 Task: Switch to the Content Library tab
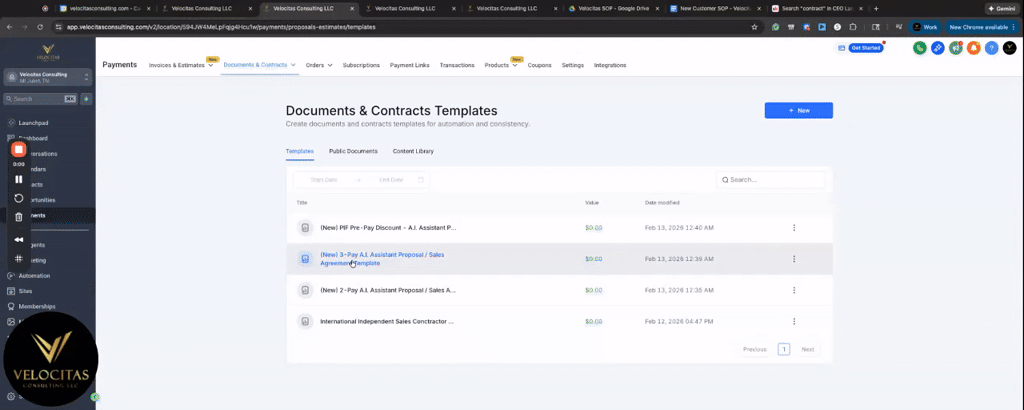413,151
